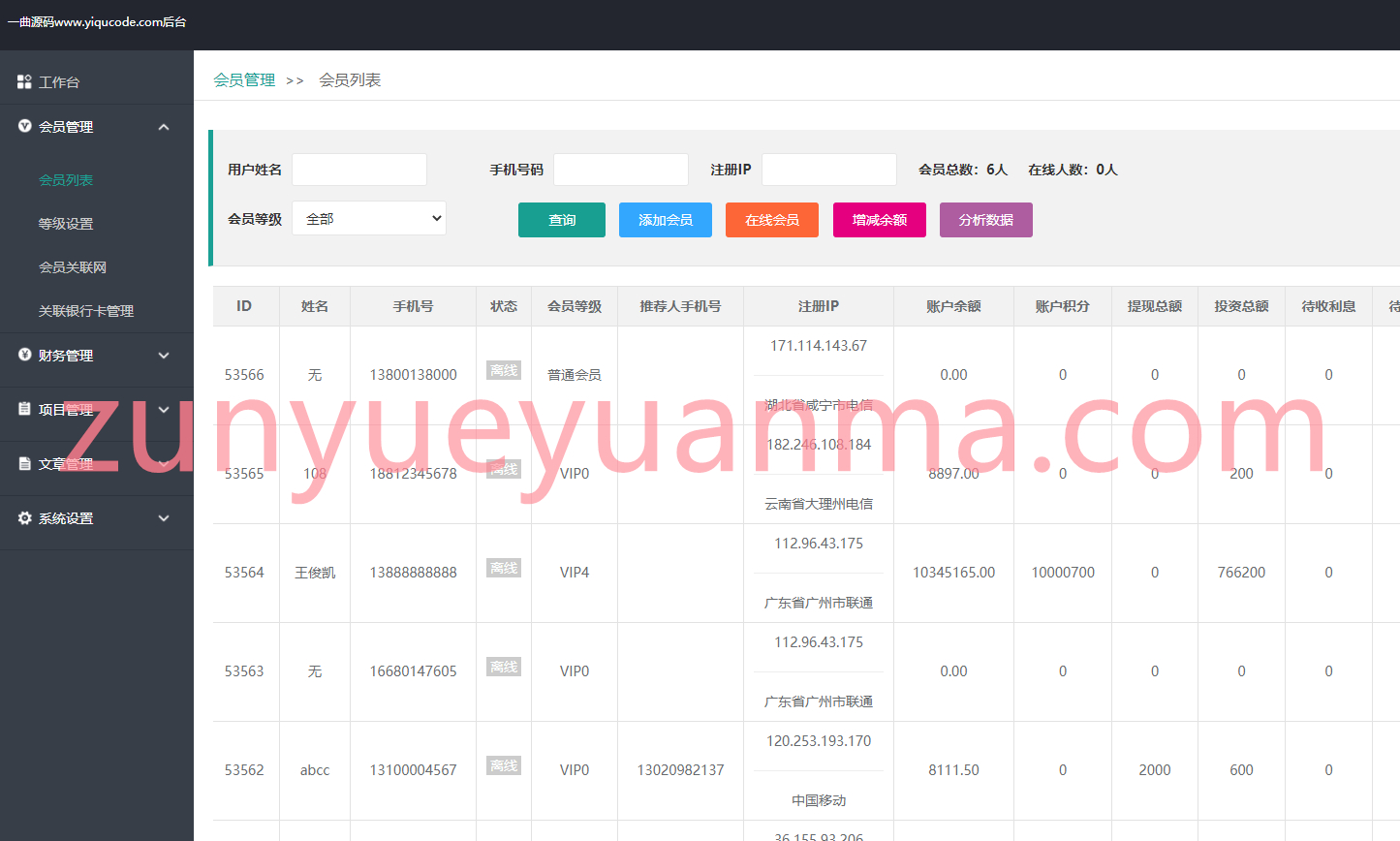Image resolution: width=1400 pixels, height=841 pixels.
Task: Click IP address 171.114.143.67
Action: click(x=819, y=346)
